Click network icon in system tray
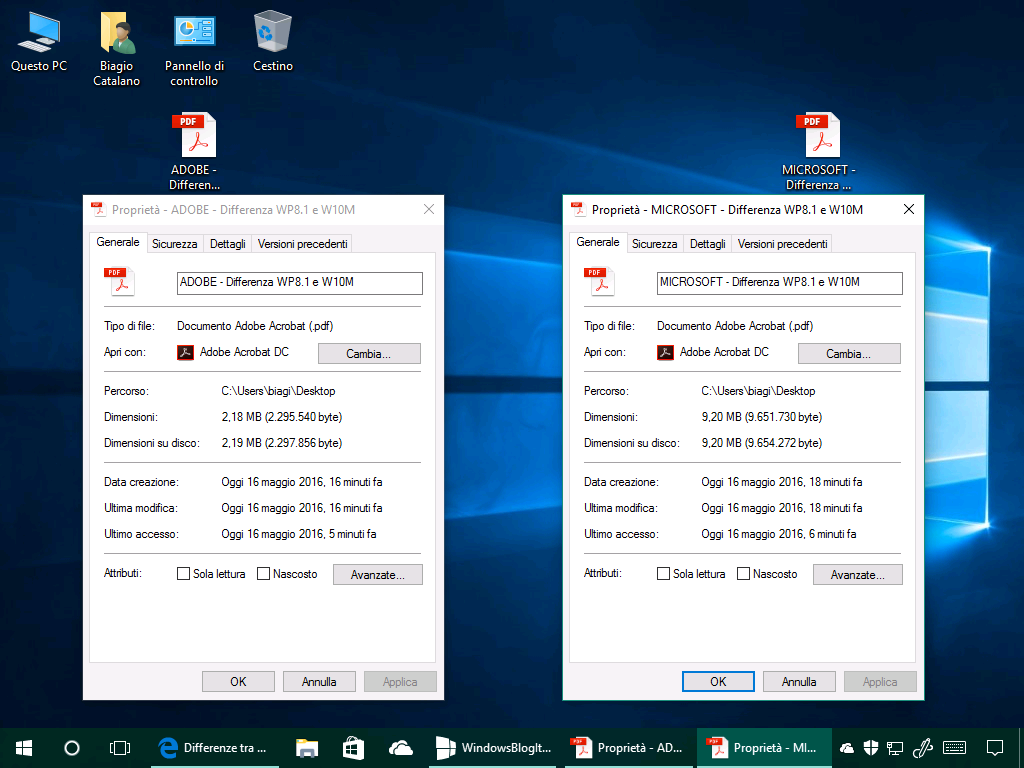The image size is (1024, 768). 895,748
